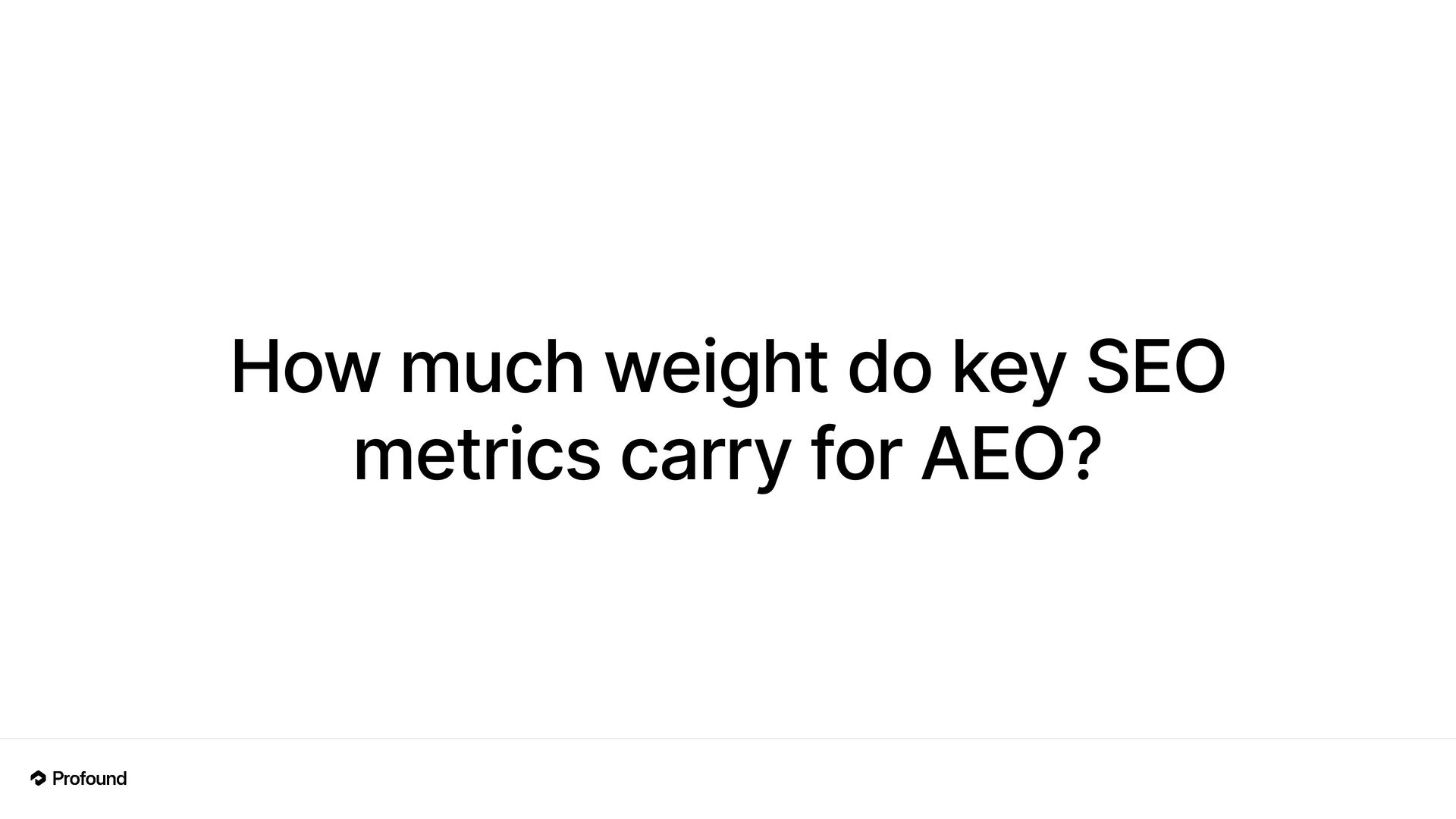Select the word "much" in the title

[x=491, y=368]
